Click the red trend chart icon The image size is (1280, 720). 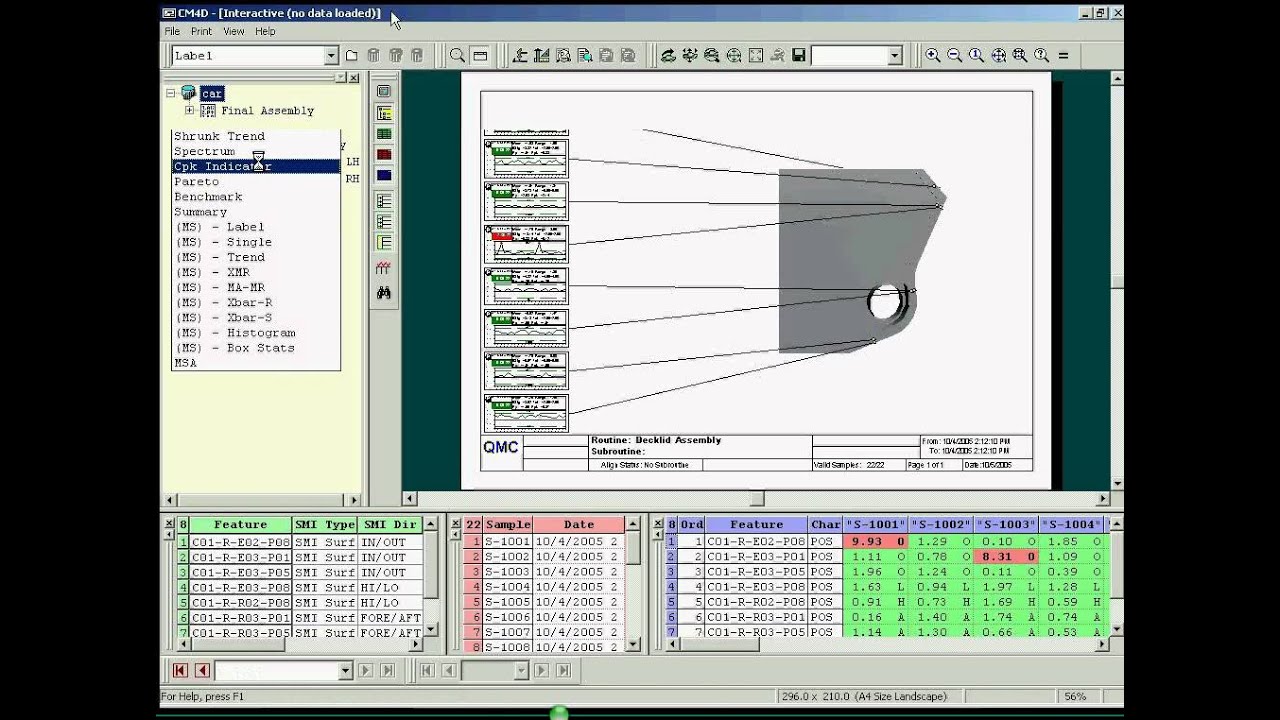pos(384,268)
